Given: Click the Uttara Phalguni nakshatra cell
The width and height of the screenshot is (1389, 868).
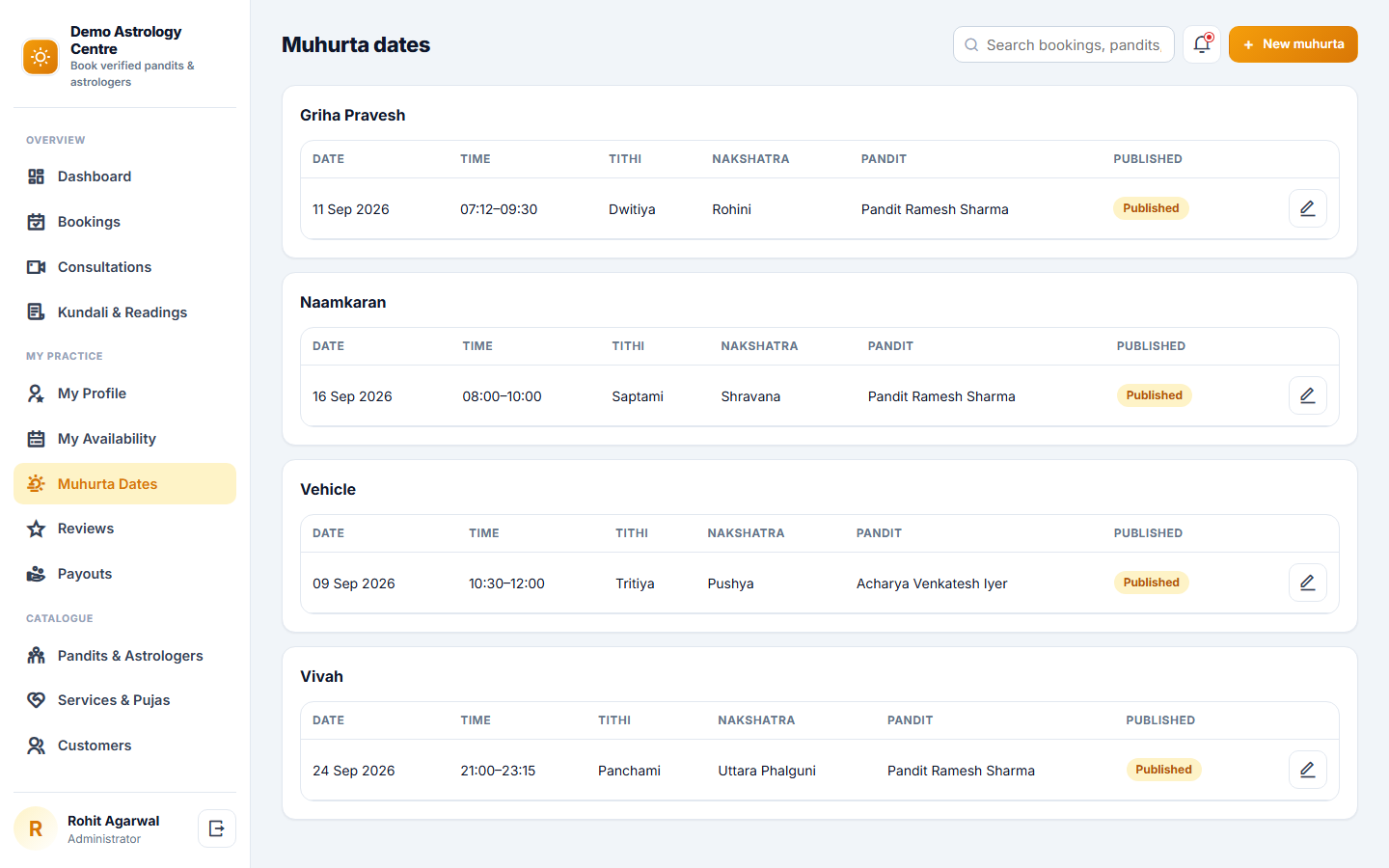Looking at the screenshot, I should pyautogui.click(x=767, y=771).
